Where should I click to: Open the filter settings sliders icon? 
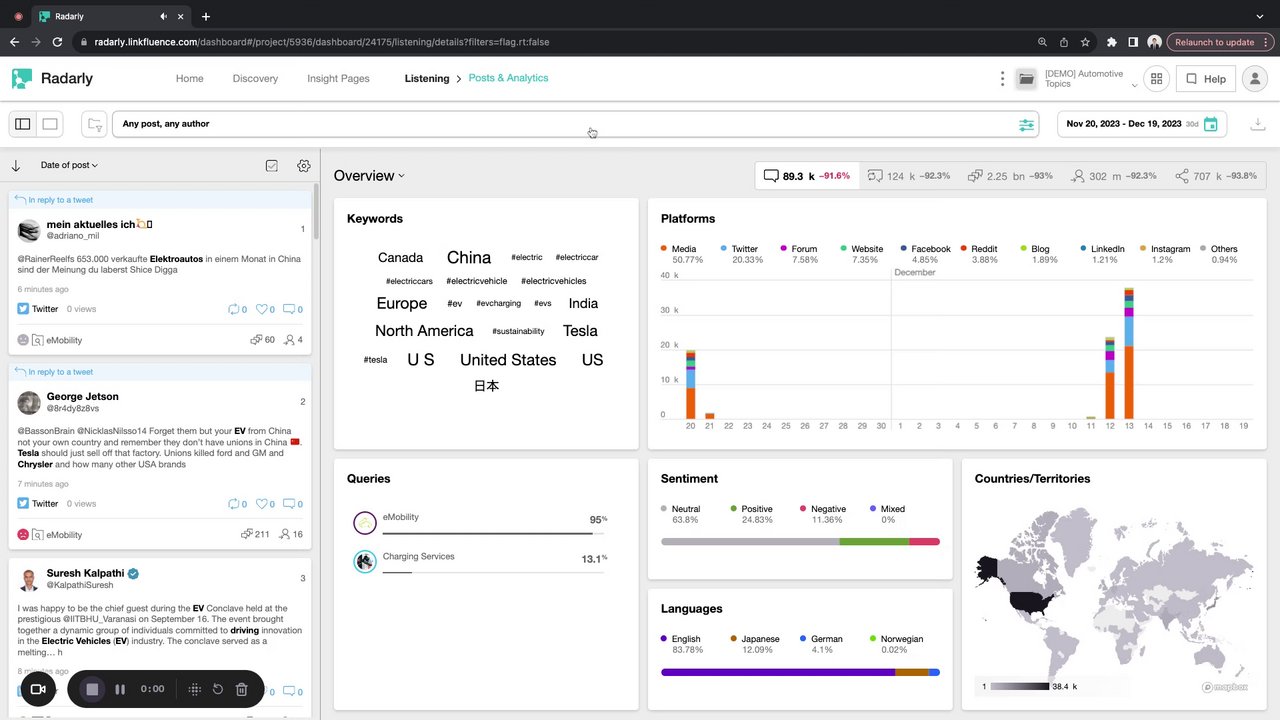pyautogui.click(x=1026, y=125)
